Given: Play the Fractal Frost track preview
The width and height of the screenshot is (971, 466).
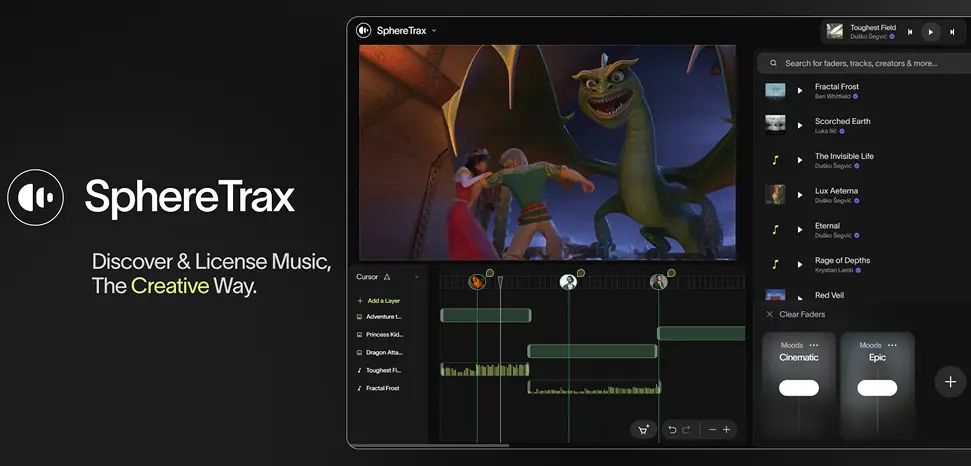Looking at the screenshot, I should tap(799, 90).
